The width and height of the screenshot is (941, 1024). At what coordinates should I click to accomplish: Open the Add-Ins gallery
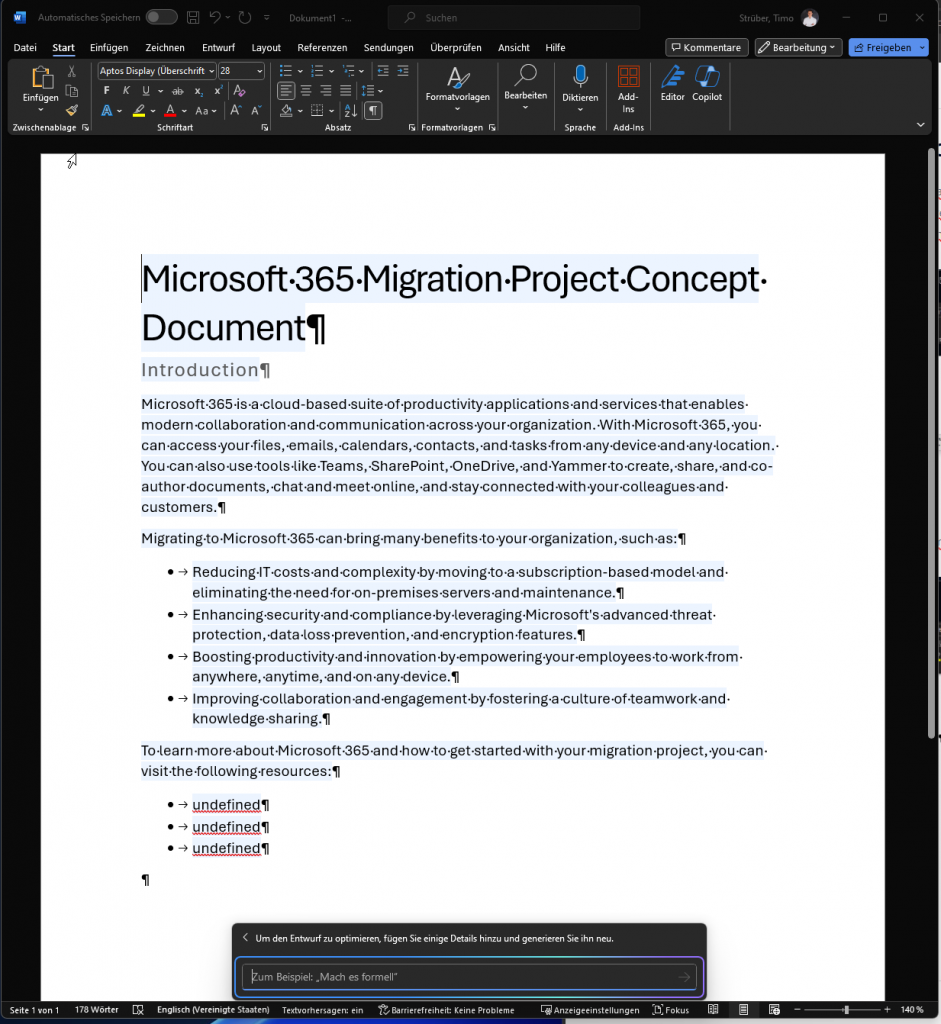tap(628, 88)
